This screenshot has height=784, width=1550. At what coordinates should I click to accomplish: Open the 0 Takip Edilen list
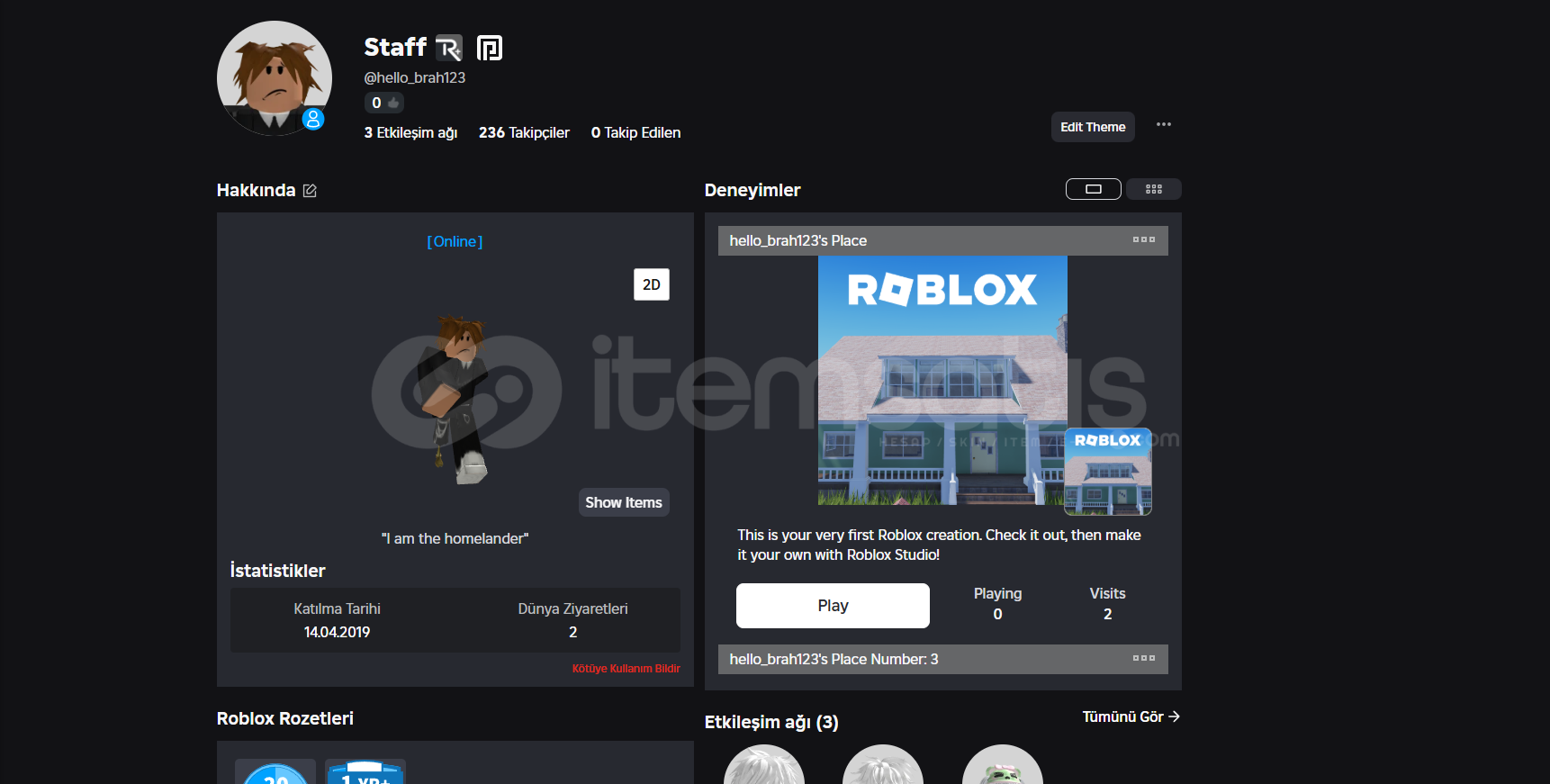coord(635,132)
